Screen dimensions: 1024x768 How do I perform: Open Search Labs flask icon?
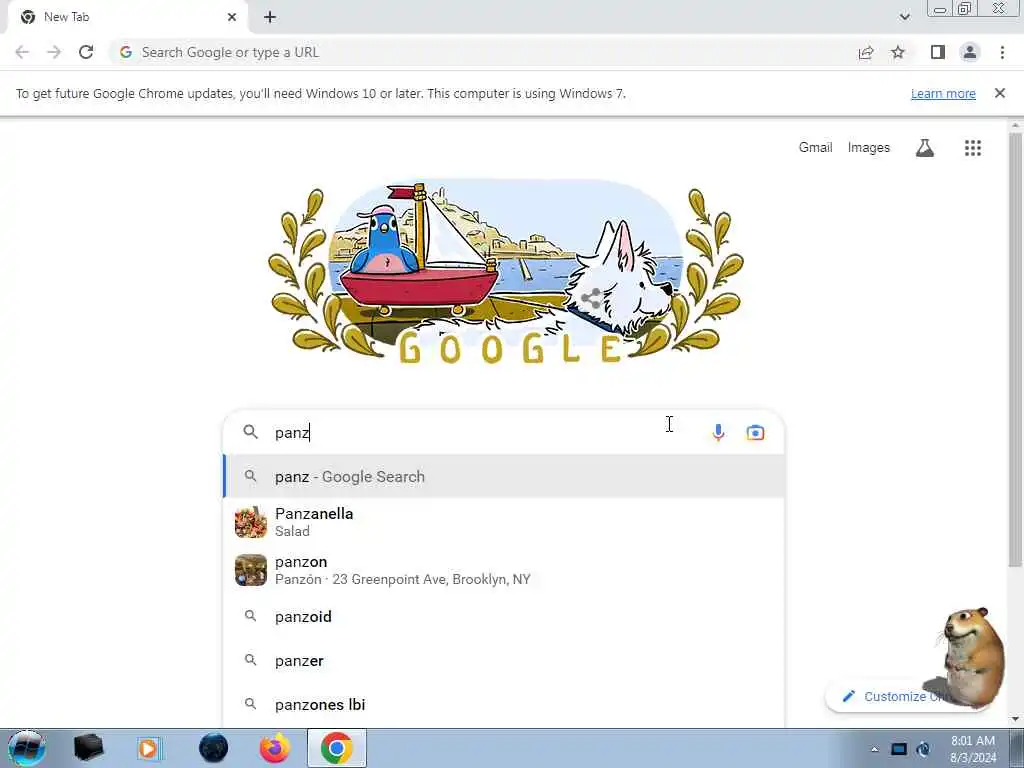[x=925, y=148]
